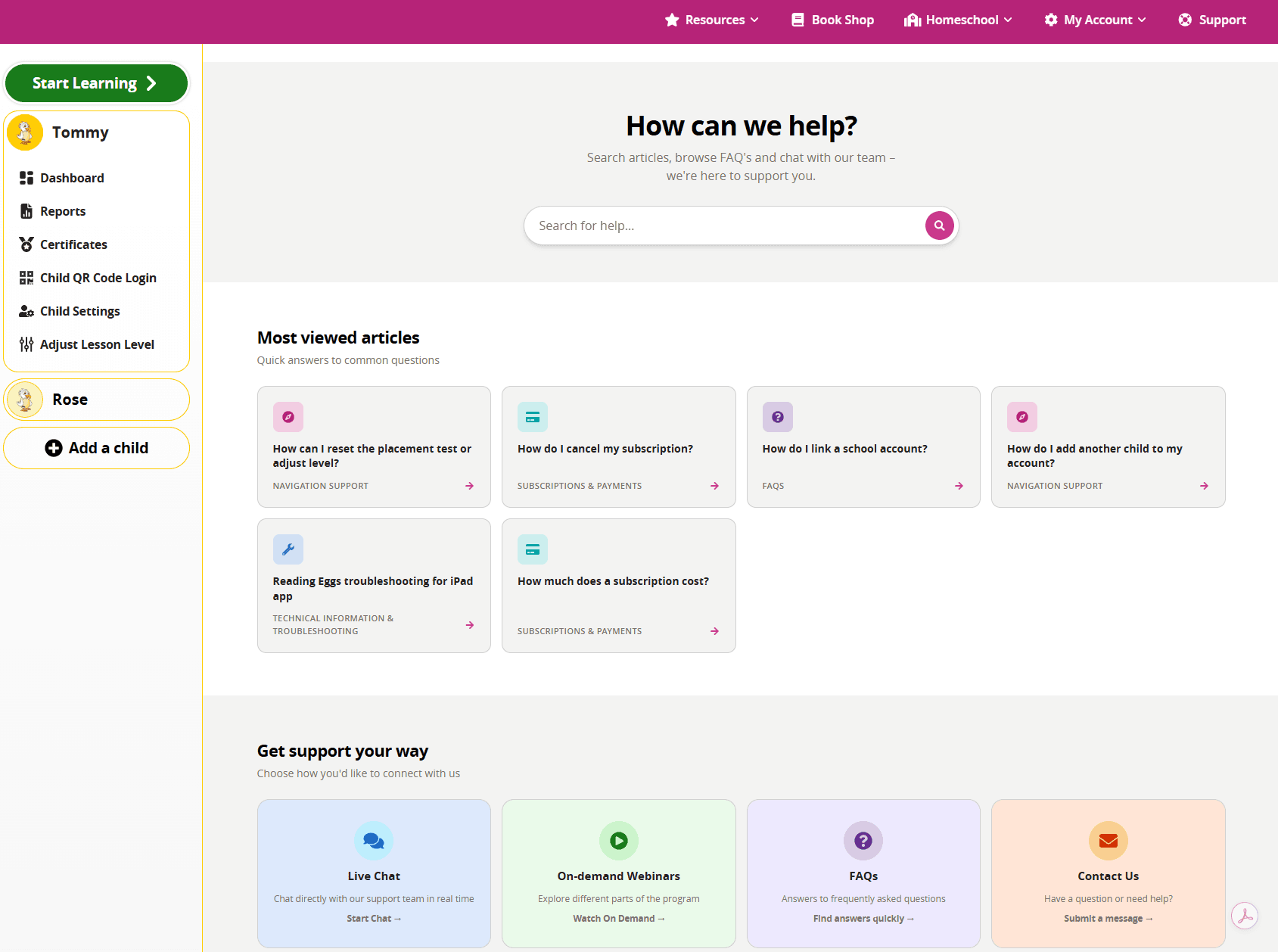This screenshot has width=1278, height=952.
Task: Click the FAQs question mark circle icon
Action: tap(863, 841)
